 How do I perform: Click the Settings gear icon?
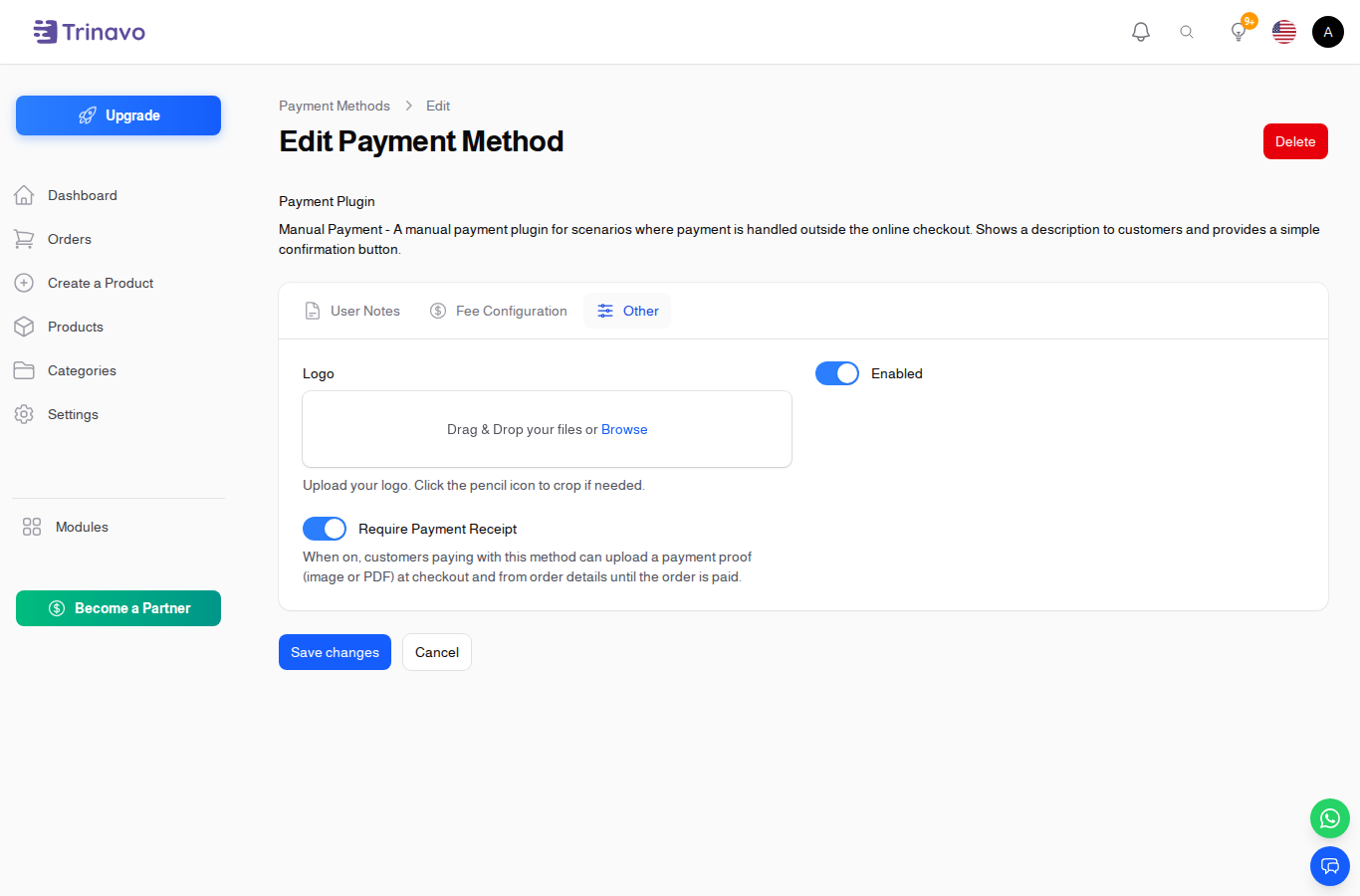pyautogui.click(x=24, y=414)
